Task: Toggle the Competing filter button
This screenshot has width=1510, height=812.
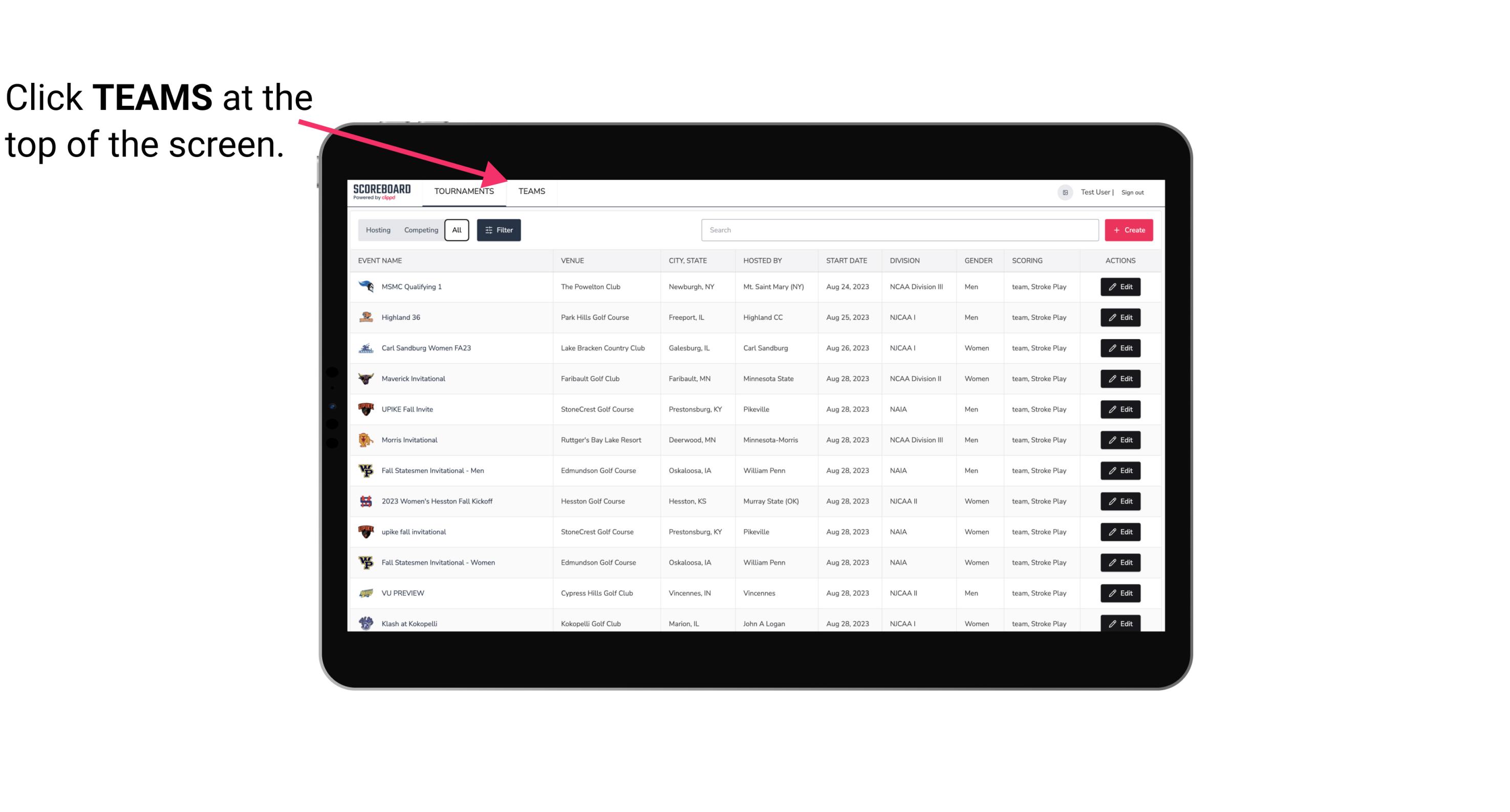Action: click(x=419, y=230)
